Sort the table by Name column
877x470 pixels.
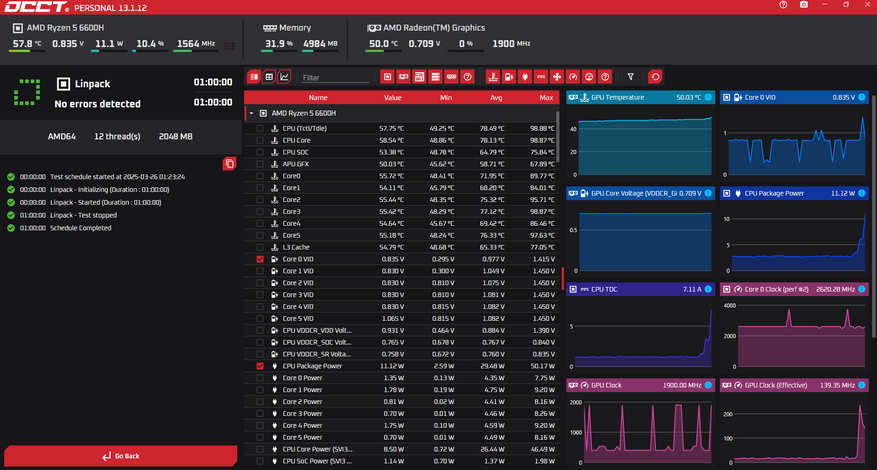(x=318, y=97)
